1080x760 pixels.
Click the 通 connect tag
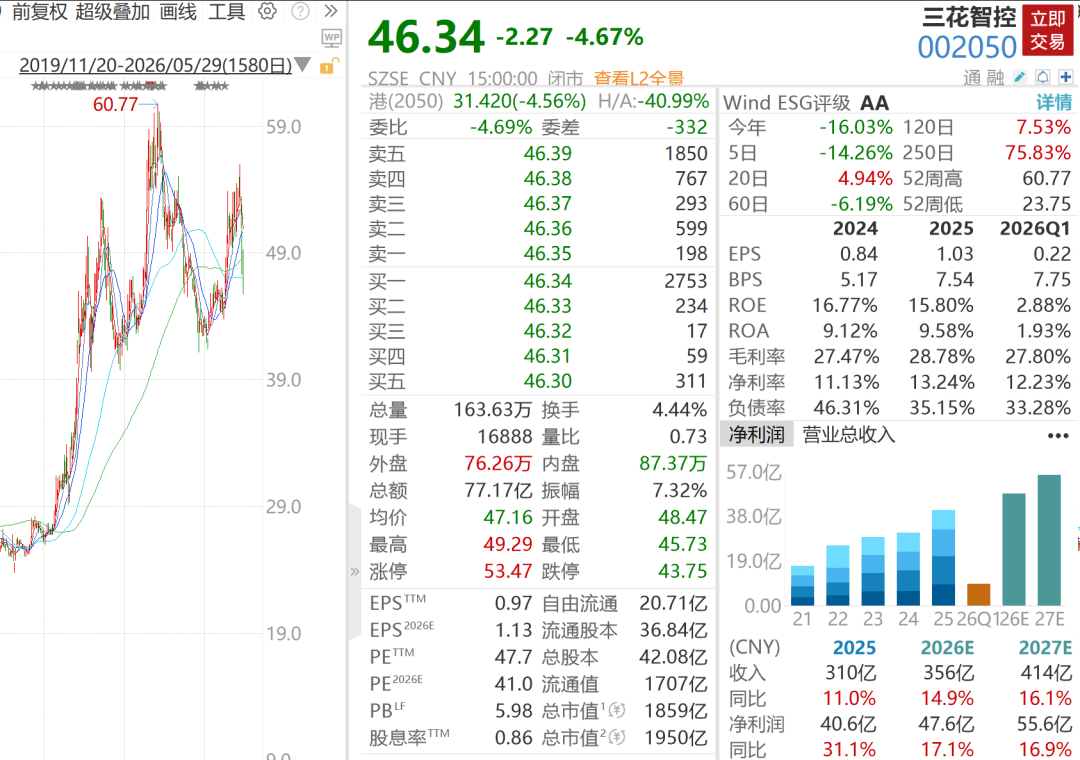coord(972,77)
